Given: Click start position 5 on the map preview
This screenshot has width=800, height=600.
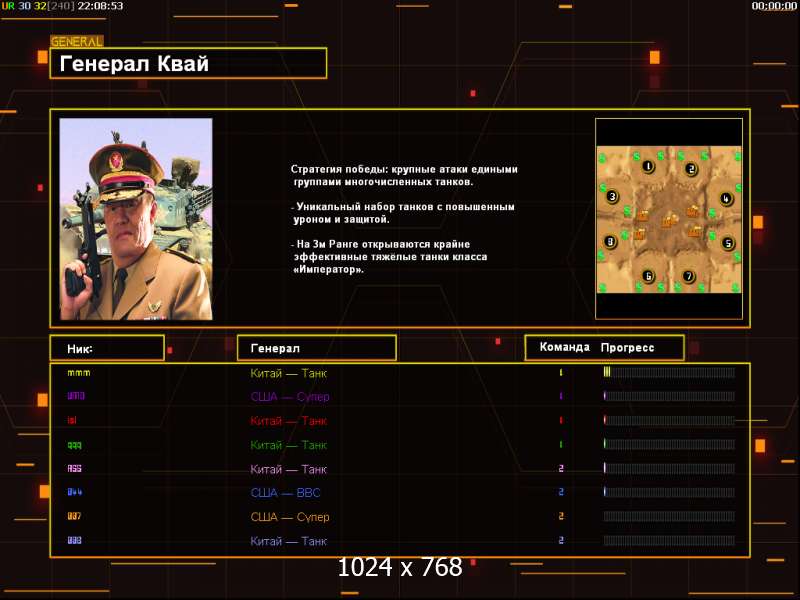Looking at the screenshot, I should pyautogui.click(x=728, y=243).
